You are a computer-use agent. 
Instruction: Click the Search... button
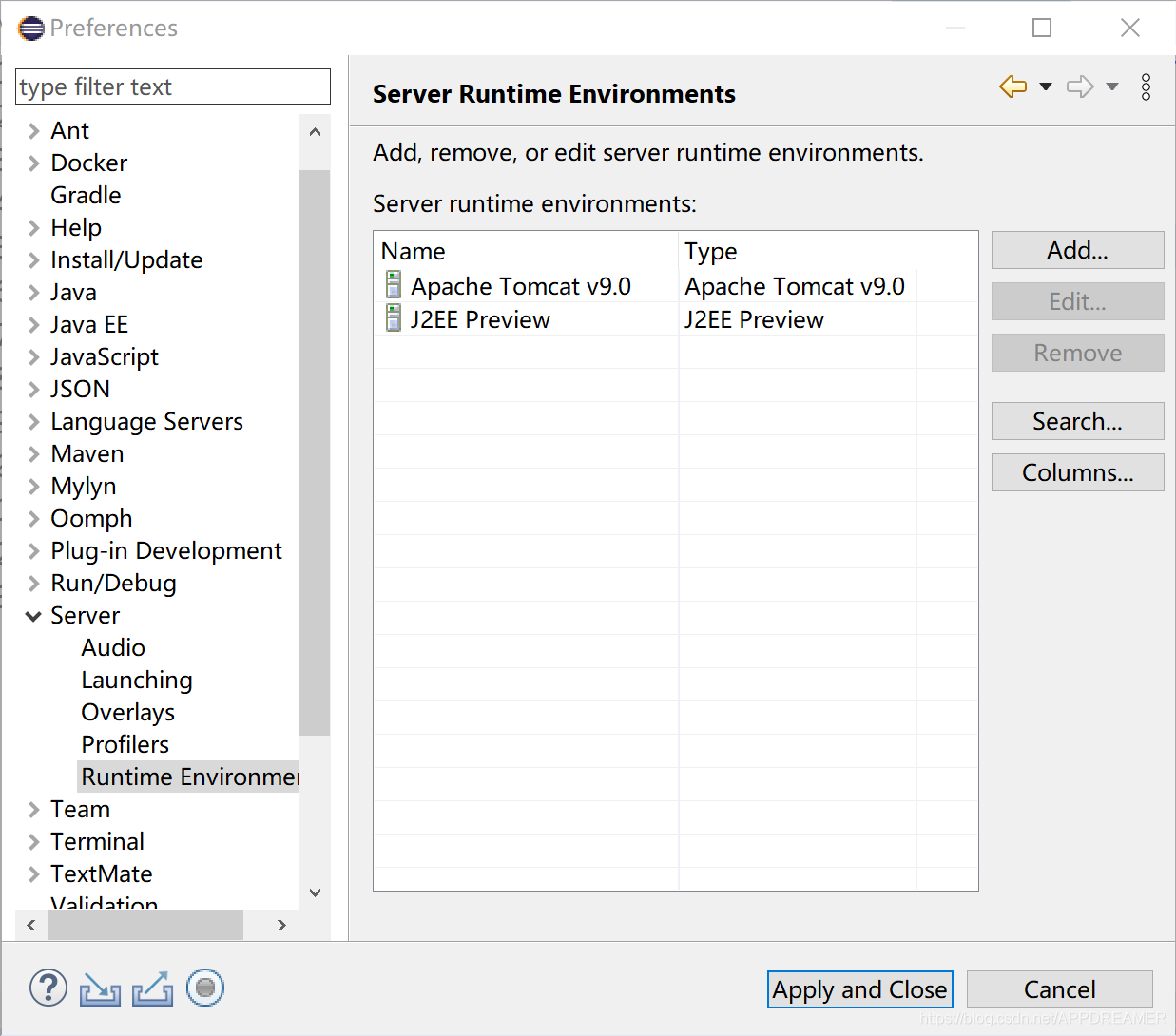click(1077, 421)
